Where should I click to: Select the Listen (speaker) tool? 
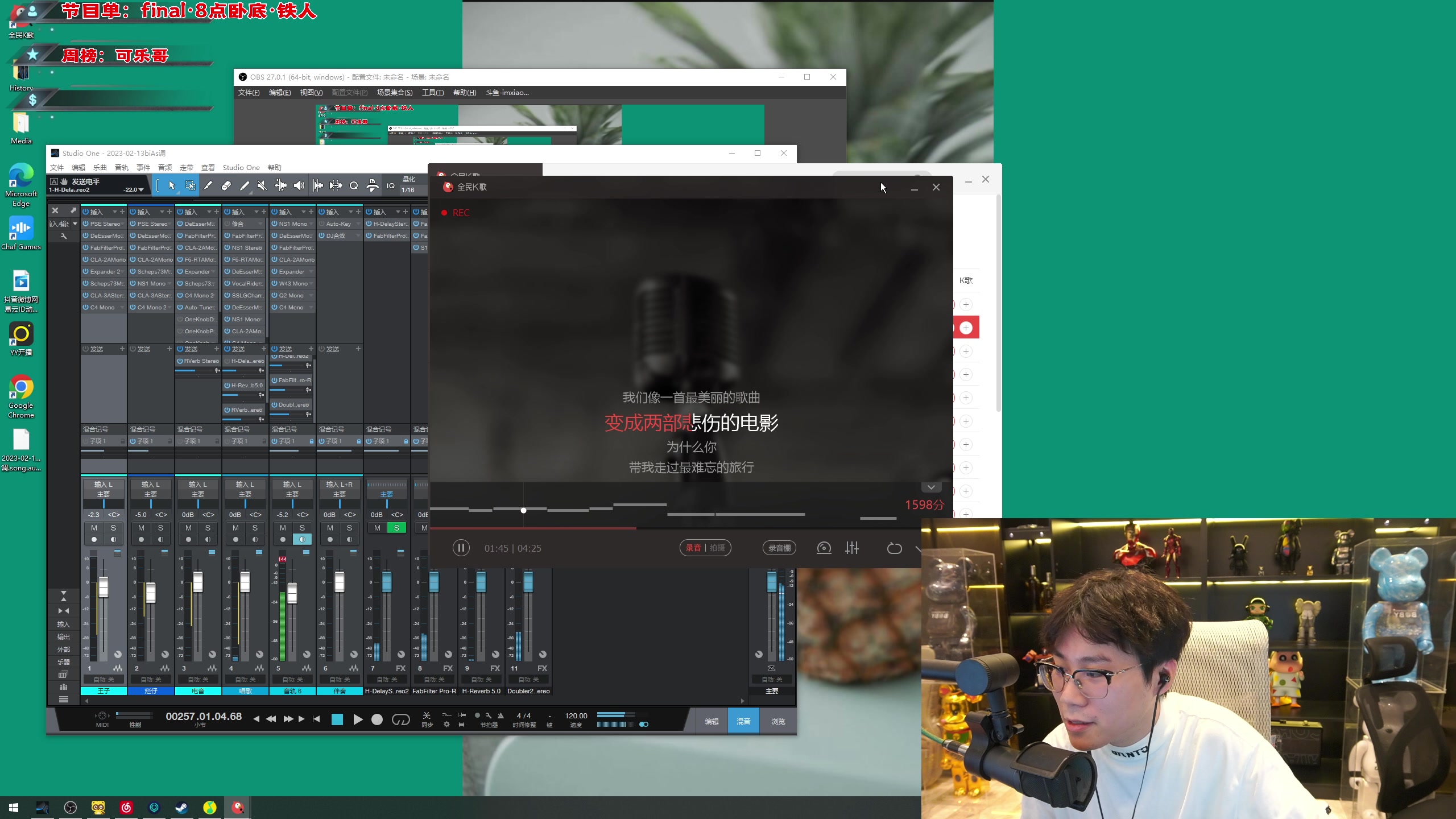coord(299,185)
